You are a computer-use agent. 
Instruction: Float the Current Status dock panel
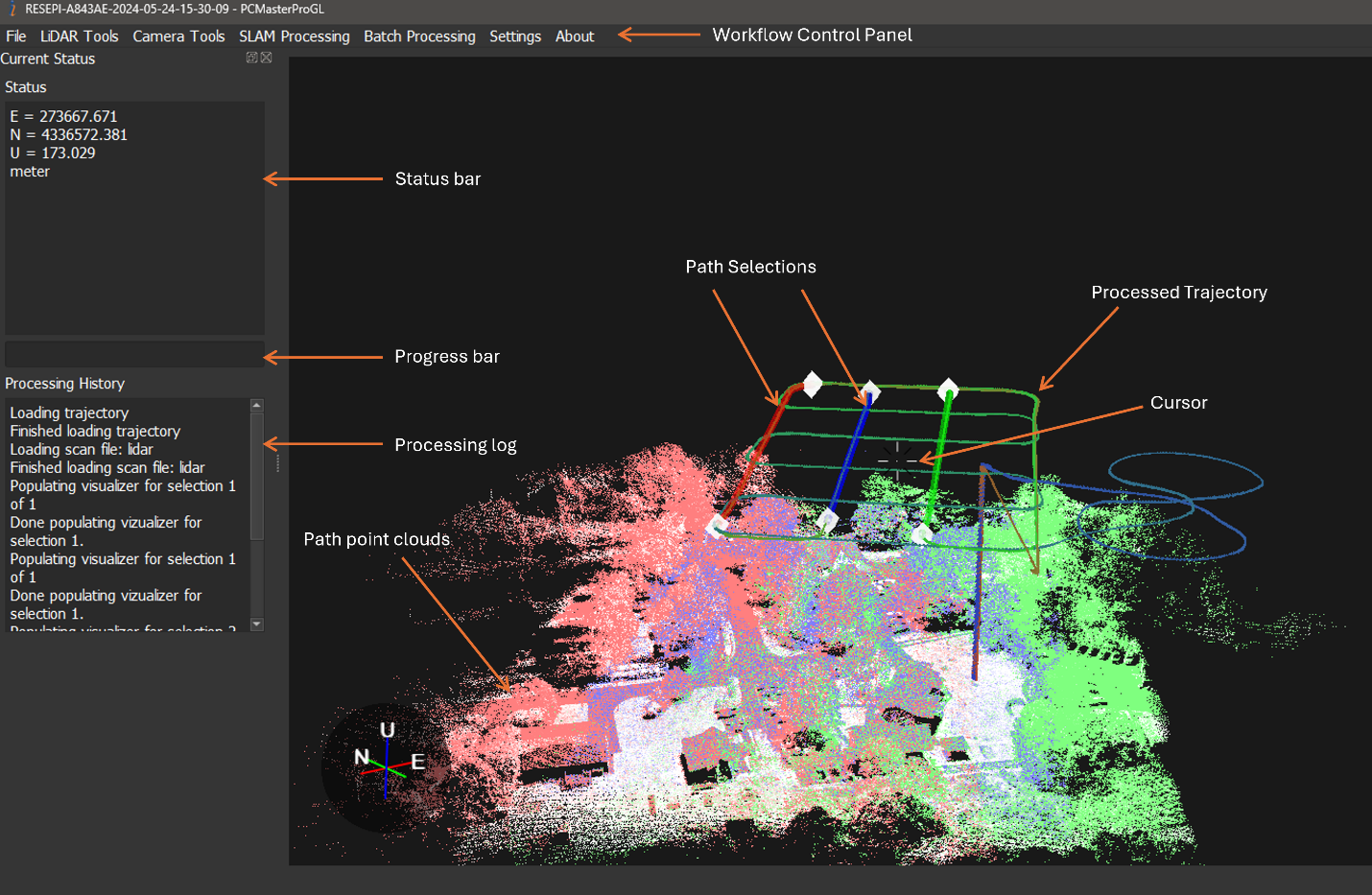pyautogui.click(x=251, y=58)
